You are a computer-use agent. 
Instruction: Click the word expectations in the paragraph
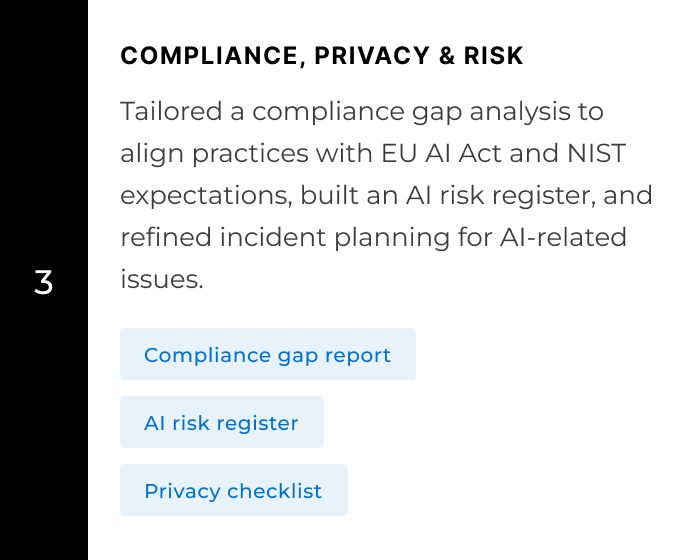coord(206,196)
